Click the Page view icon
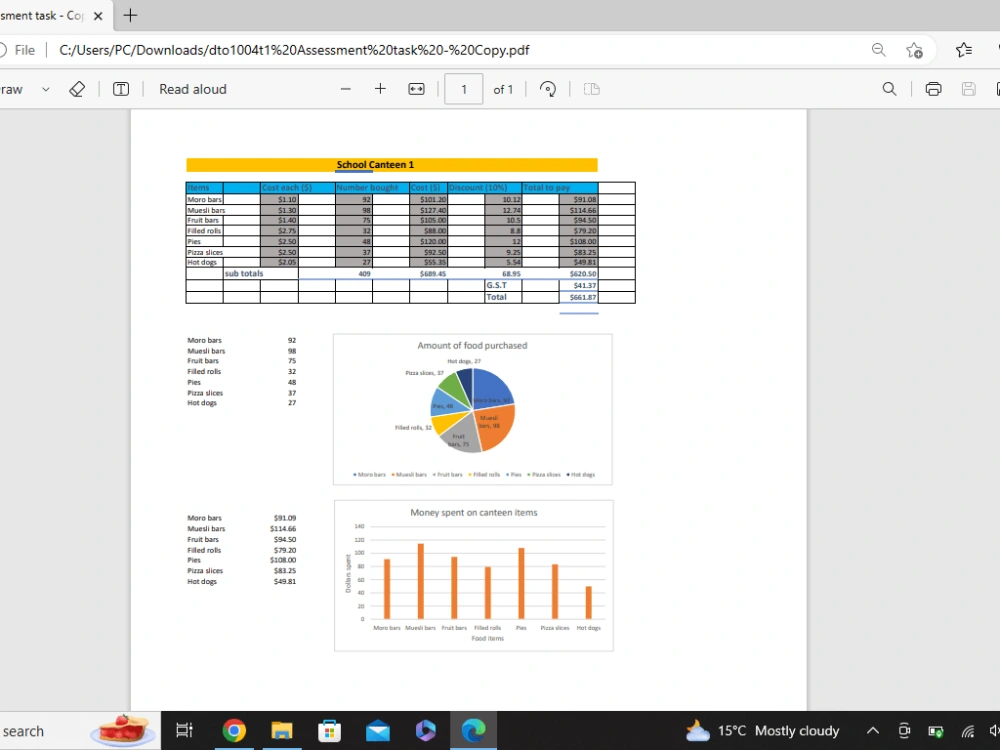This screenshot has height=750, width=1000. 592,89
